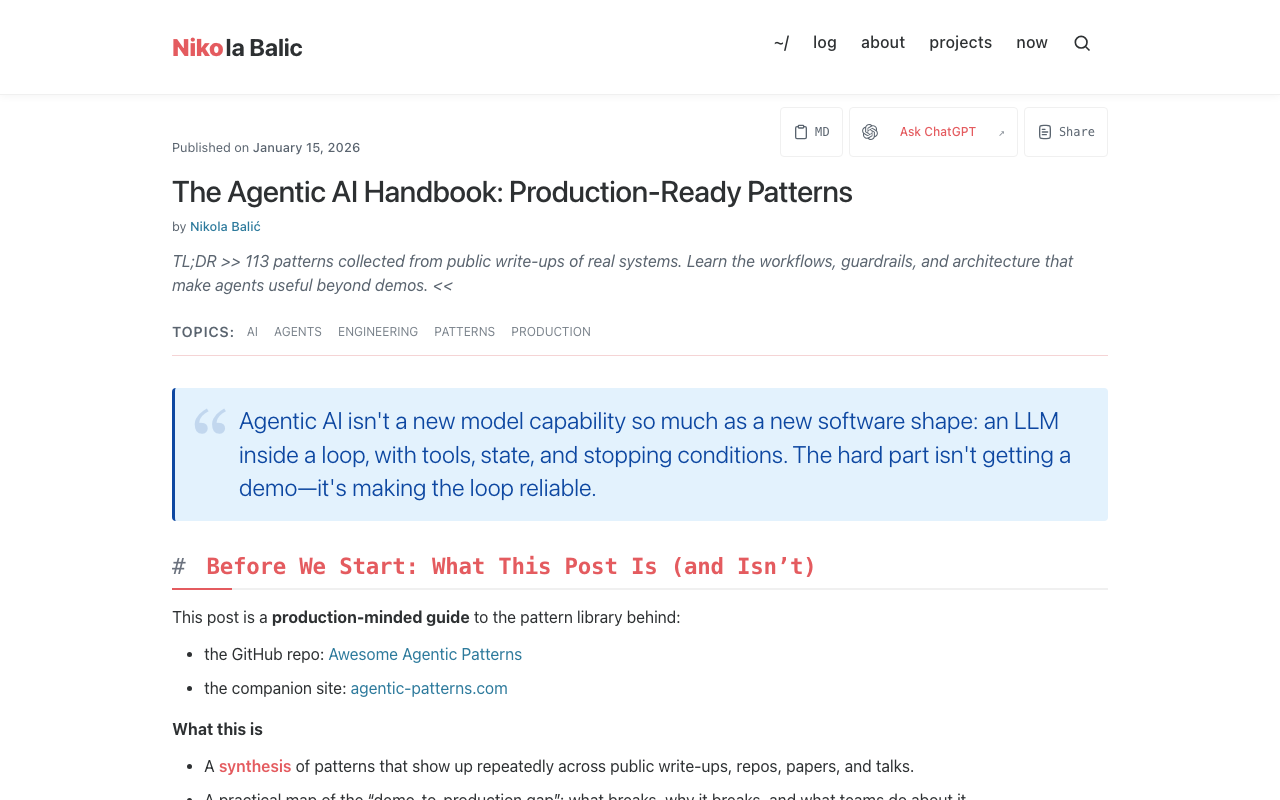Screen dimensions: 1280x800
Task: Go to the about page
Action: 883,42
